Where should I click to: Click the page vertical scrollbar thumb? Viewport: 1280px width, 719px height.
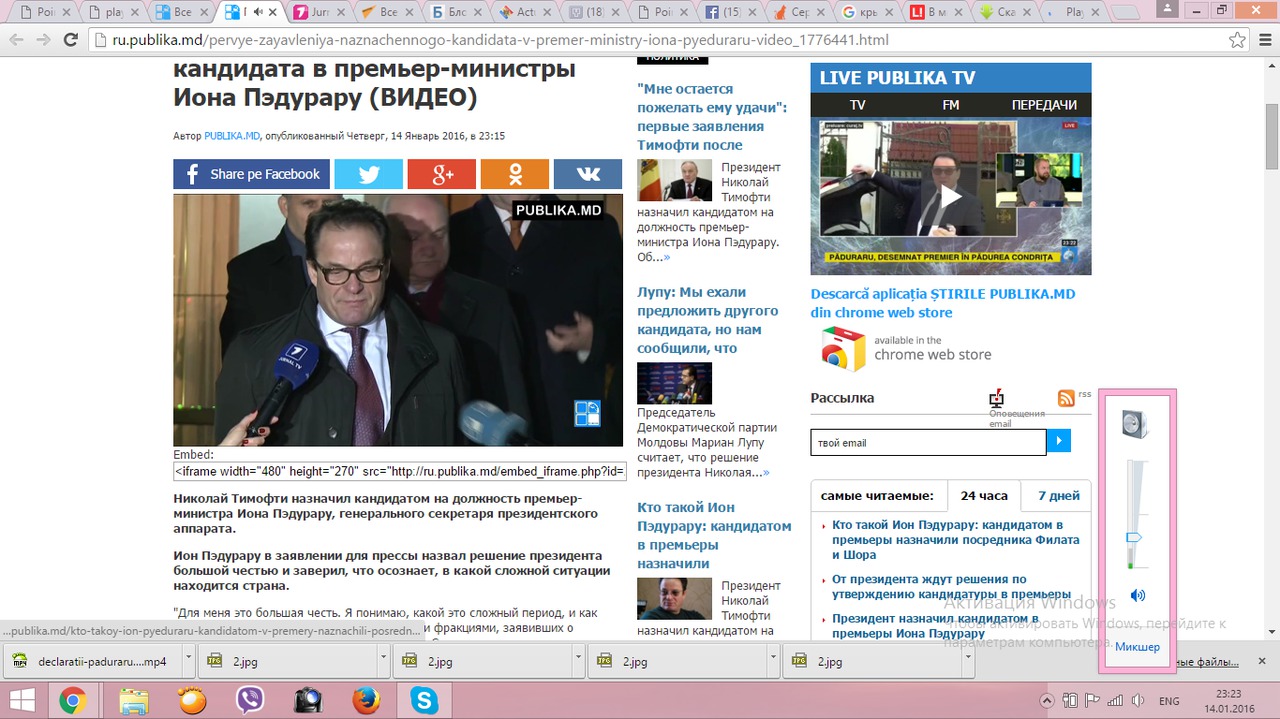point(1272,135)
